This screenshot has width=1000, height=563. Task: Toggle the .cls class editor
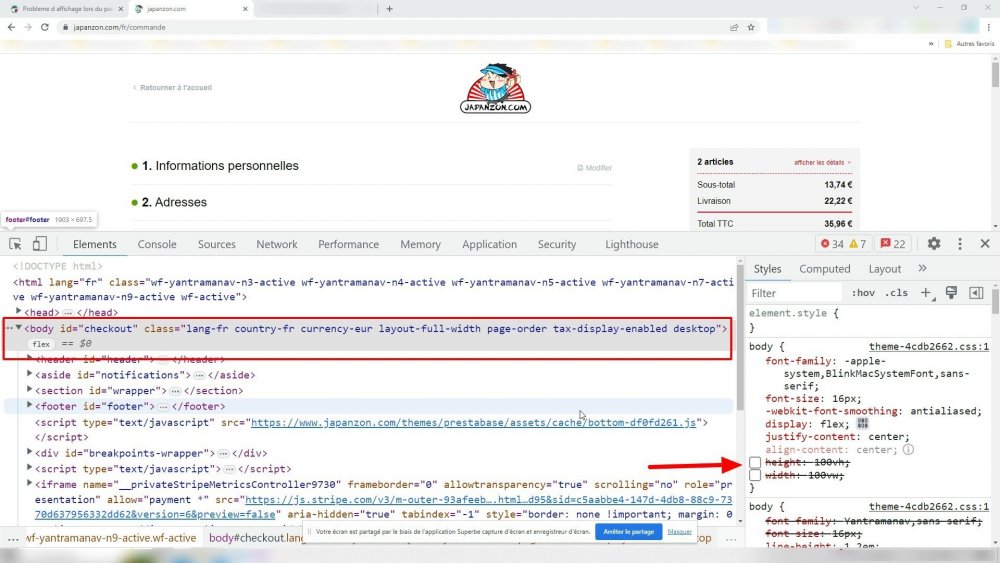pos(896,293)
